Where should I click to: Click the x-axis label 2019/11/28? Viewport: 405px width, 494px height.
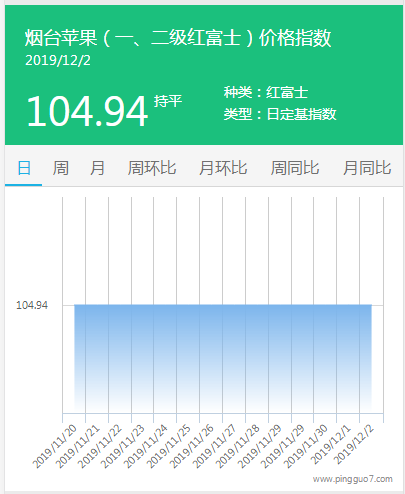point(237,446)
